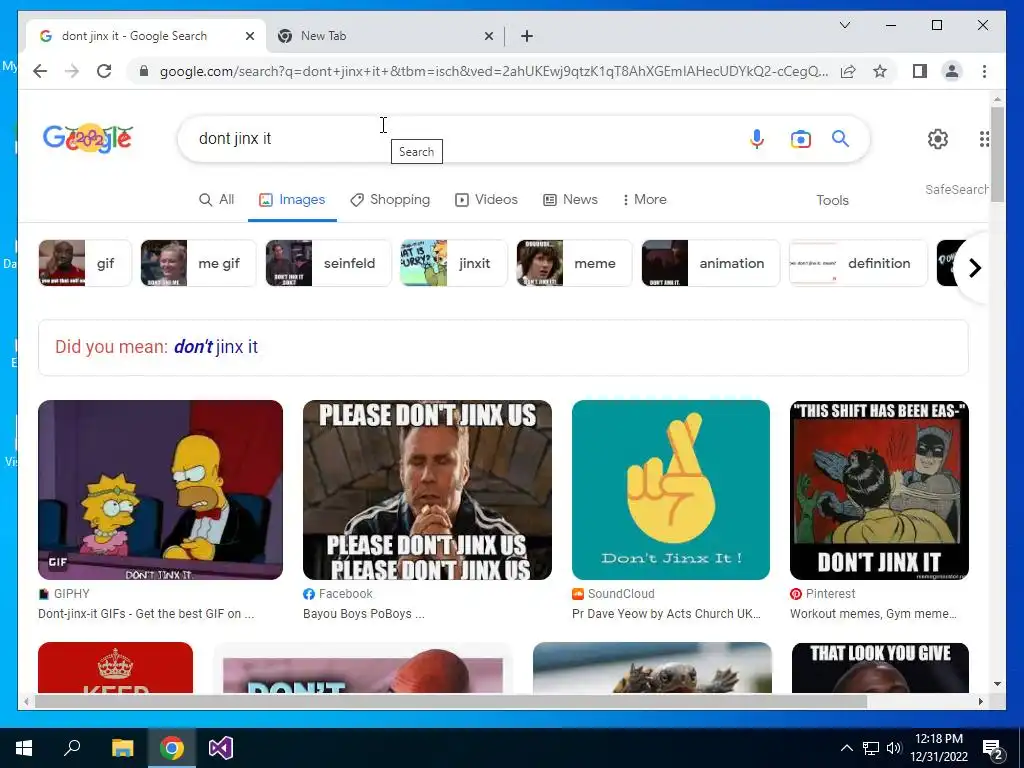1024x768 pixels.
Task: Switch to the New Tab browser tab
Action: click(x=385, y=36)
